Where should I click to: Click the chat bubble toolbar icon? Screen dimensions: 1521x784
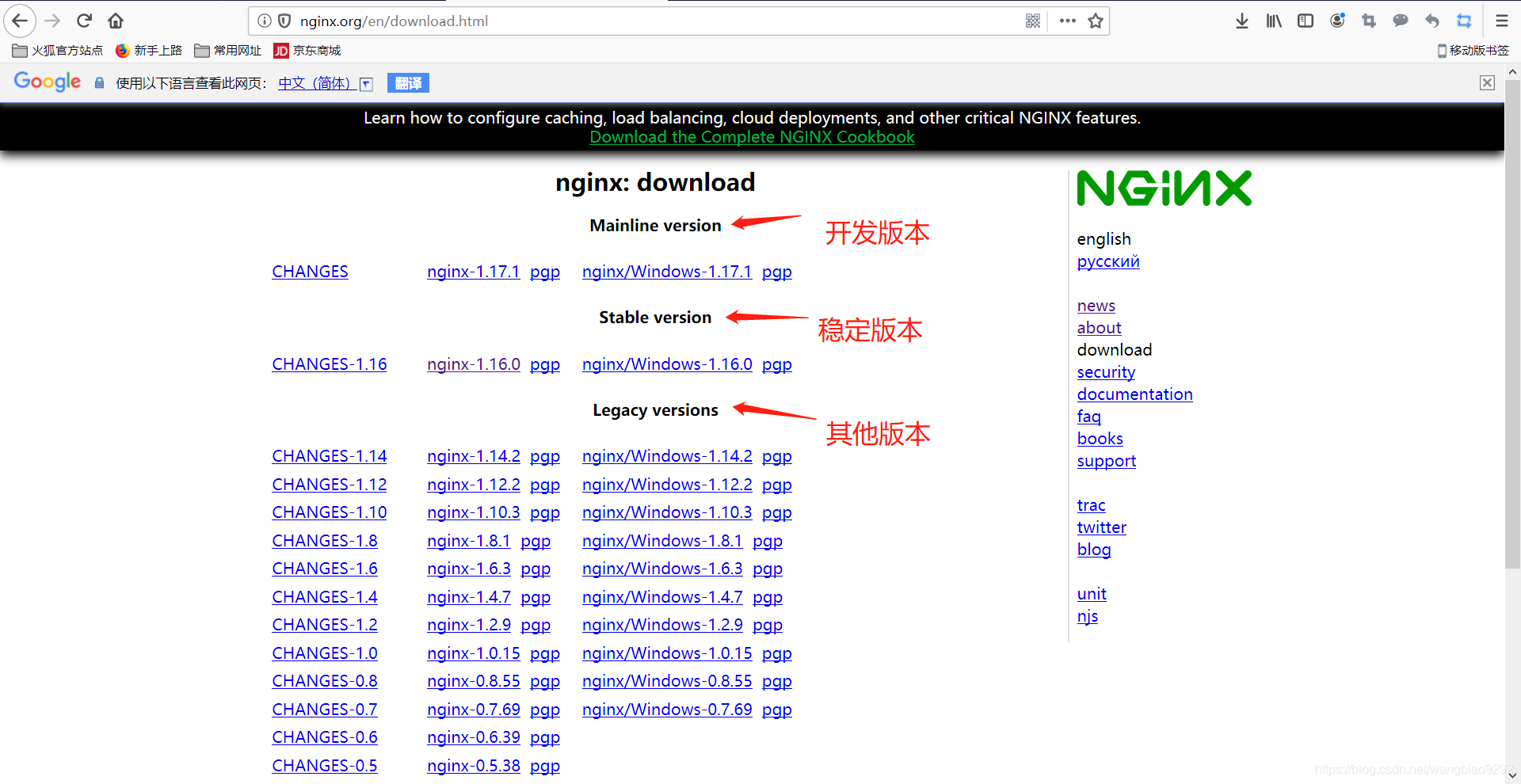pyautogui.click(x=1401, y=21)
